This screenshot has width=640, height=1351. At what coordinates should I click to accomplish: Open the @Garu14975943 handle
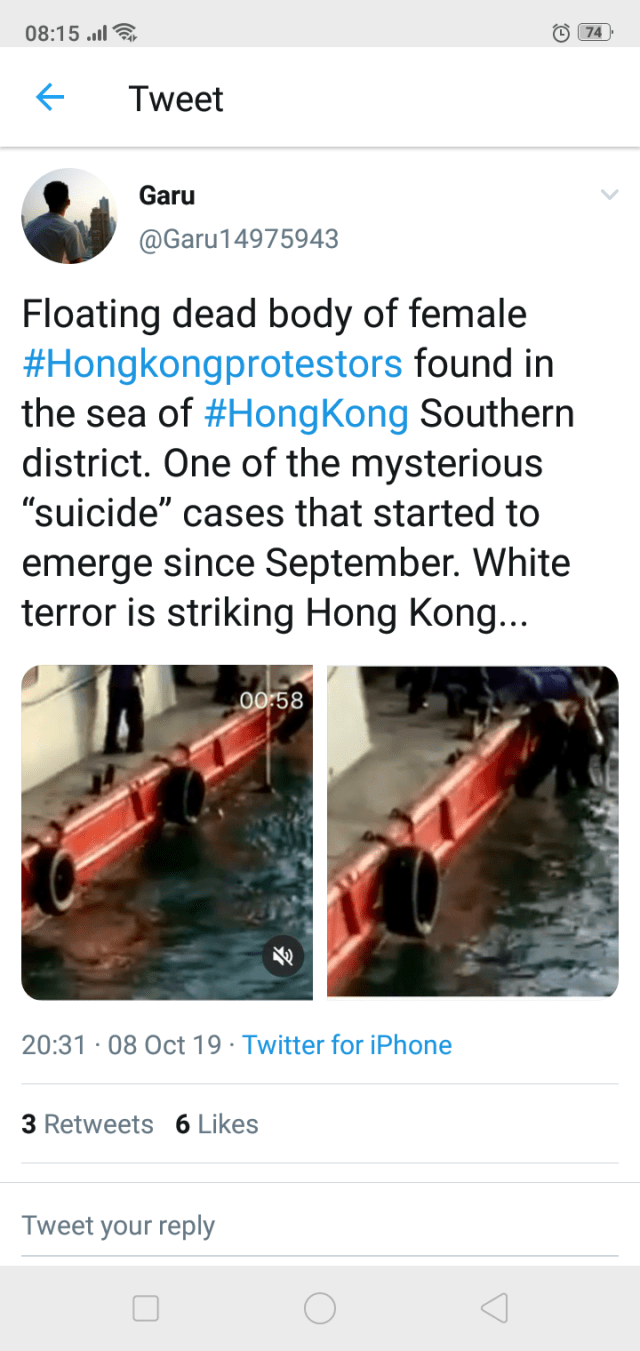click(238, 239)
